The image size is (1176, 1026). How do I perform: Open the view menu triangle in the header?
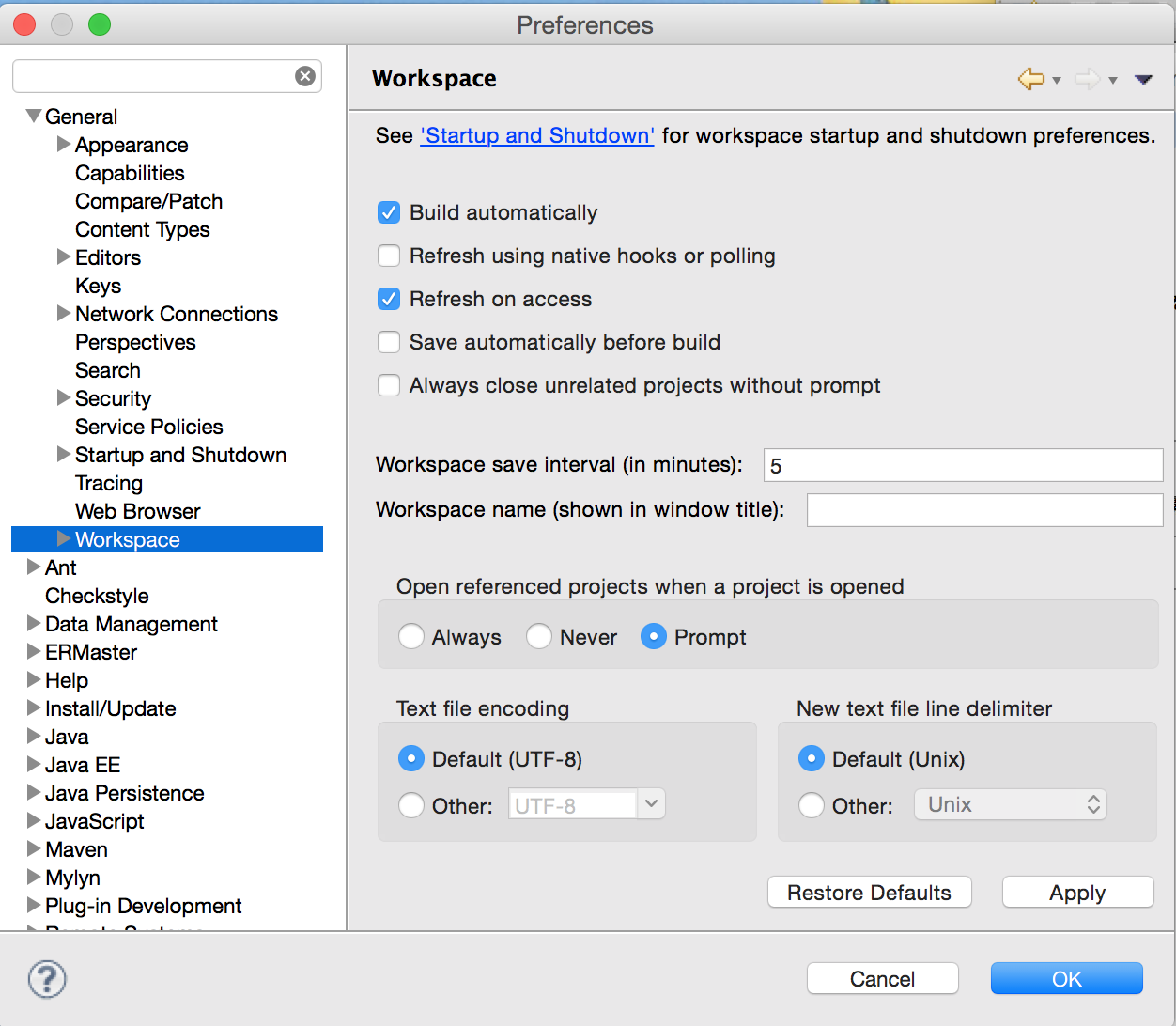[x=1143, y=80]
